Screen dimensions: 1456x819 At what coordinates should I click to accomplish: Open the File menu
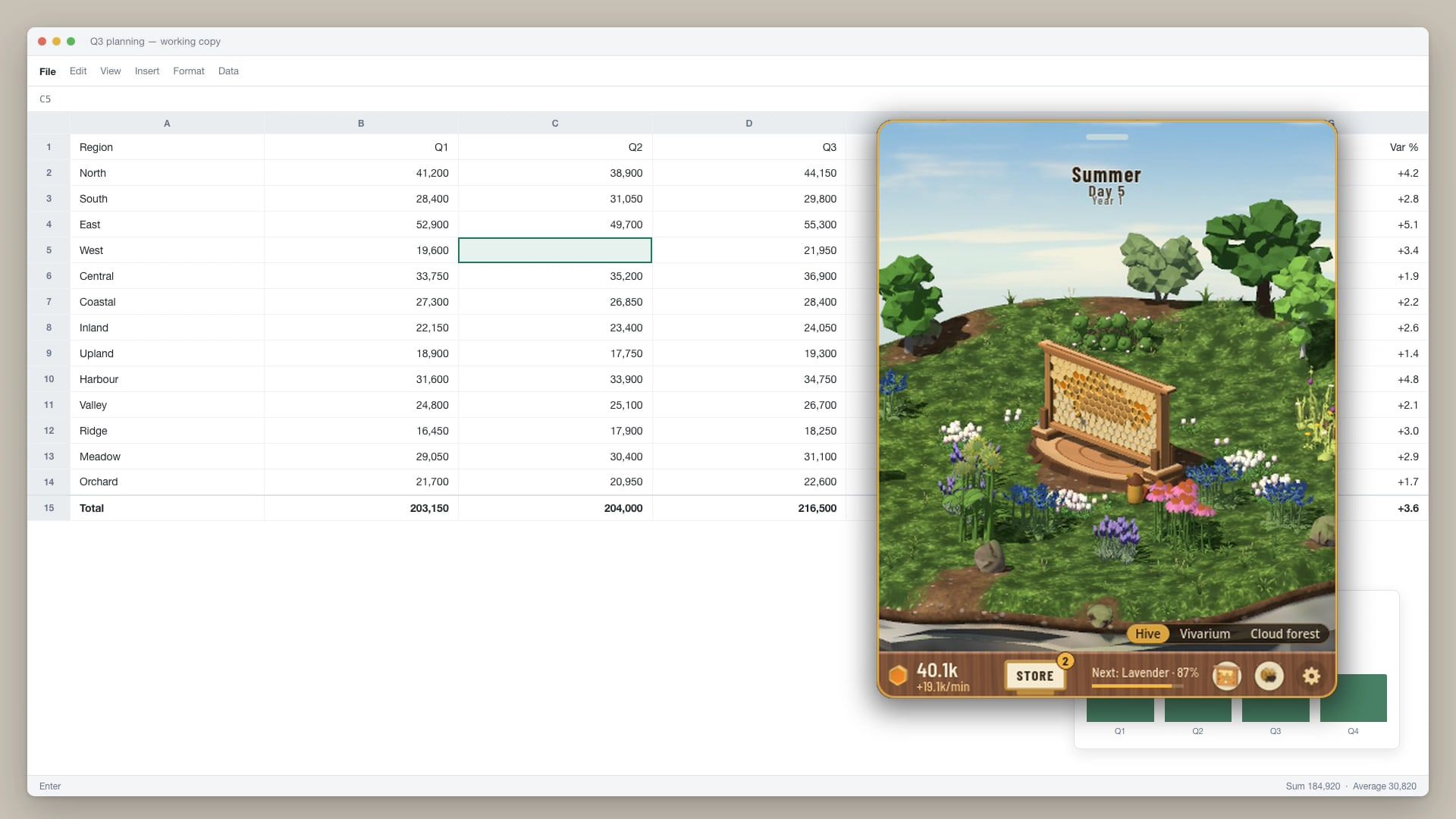[x=48, y=71]
